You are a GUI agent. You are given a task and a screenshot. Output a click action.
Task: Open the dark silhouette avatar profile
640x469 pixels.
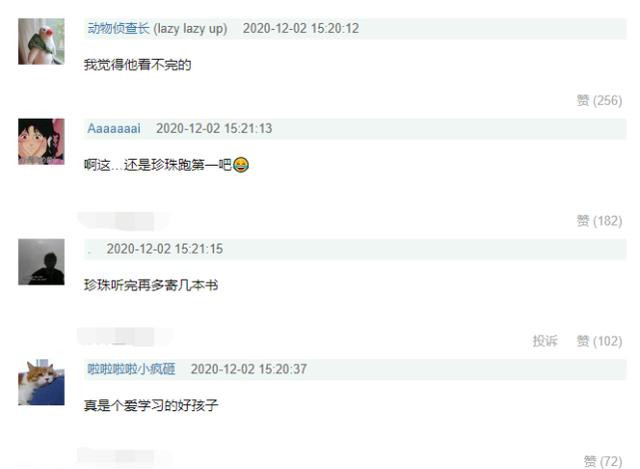click(41, 262)
